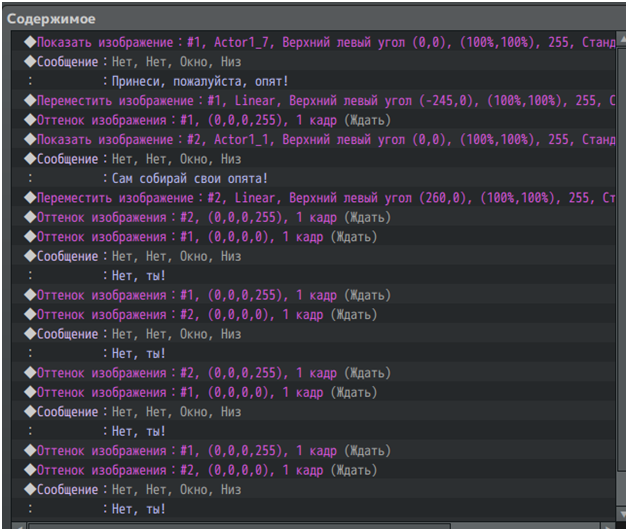Screen dimensions: 628x531
Task: Select the first Оттенок изображения #1 command
Action: (x=200, y=120)
